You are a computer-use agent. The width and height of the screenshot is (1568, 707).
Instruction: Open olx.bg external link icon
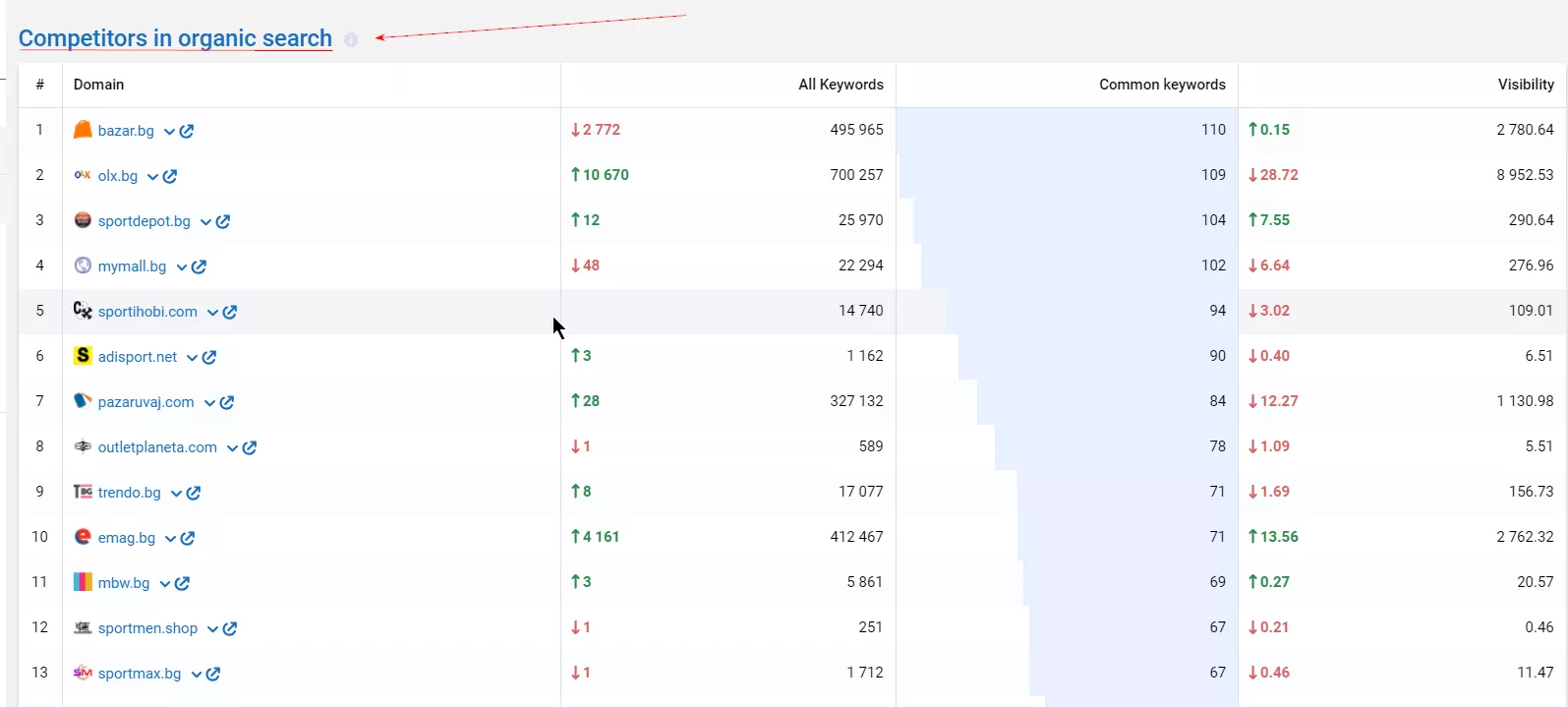(x=170, y=176)
